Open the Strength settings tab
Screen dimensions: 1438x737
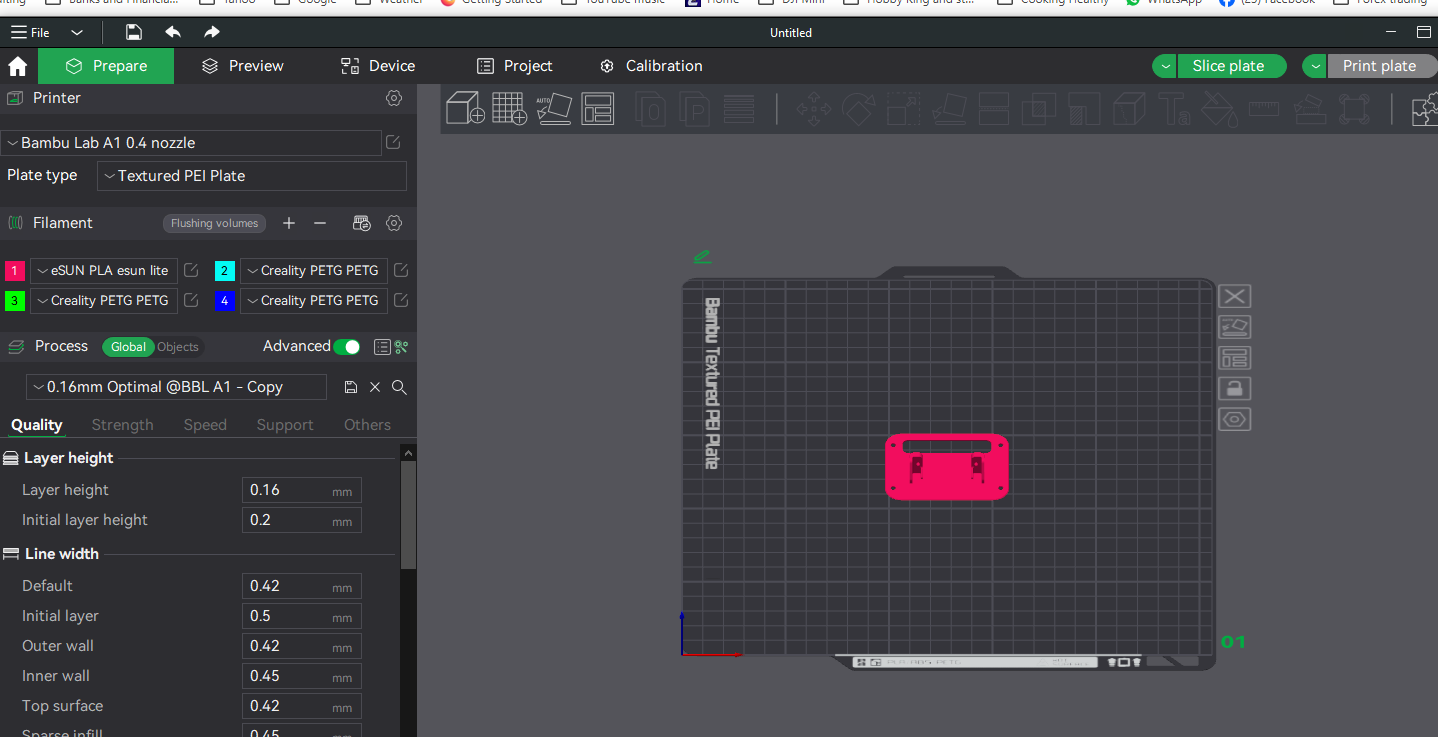click(123, 425)
